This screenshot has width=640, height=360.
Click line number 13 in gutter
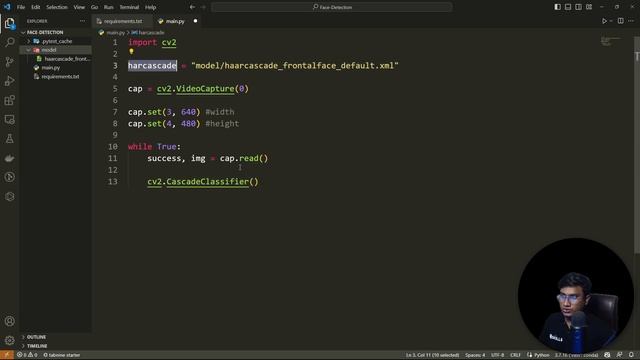pyautogui.click(x=112, y=182)
